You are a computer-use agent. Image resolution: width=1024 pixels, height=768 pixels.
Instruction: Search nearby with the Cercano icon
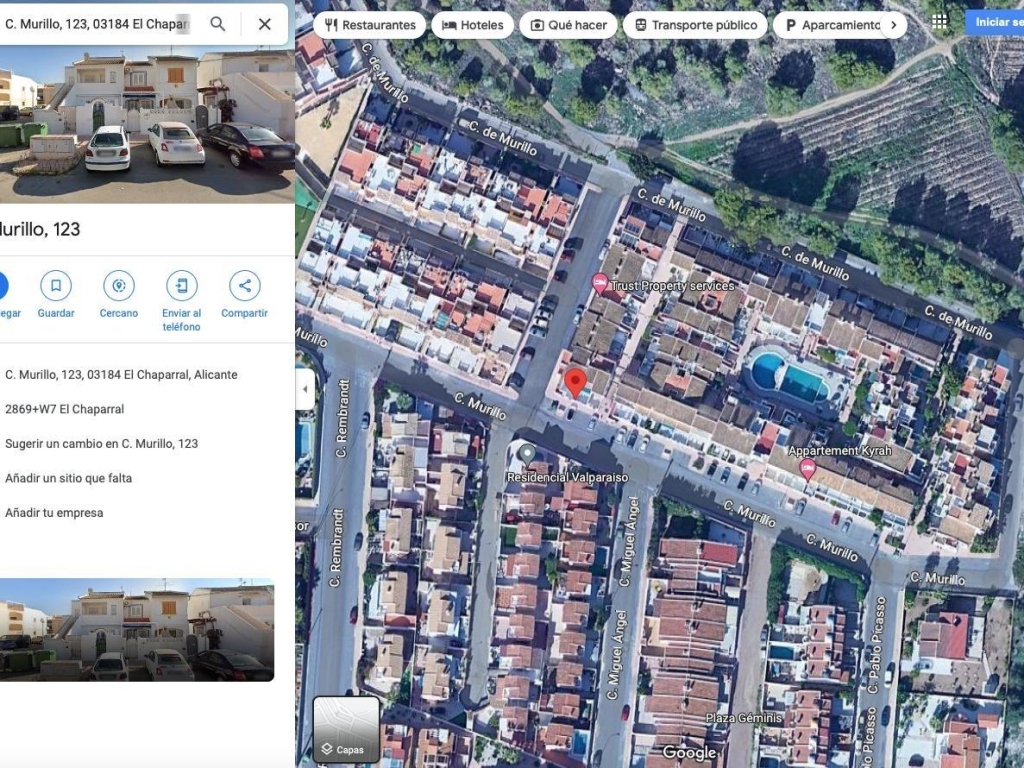[119, 295]
